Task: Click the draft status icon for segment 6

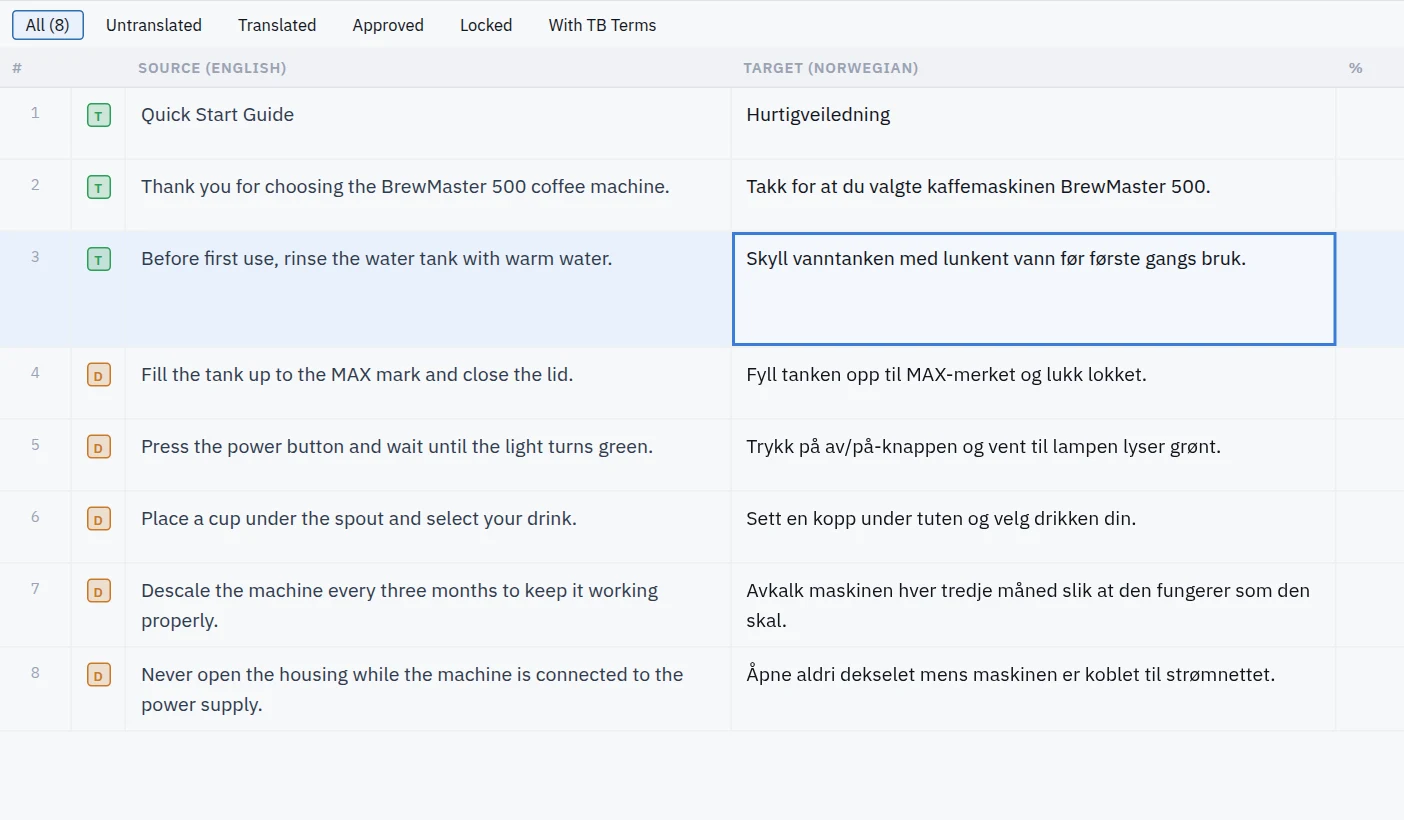Action: [x=98, y=520]
